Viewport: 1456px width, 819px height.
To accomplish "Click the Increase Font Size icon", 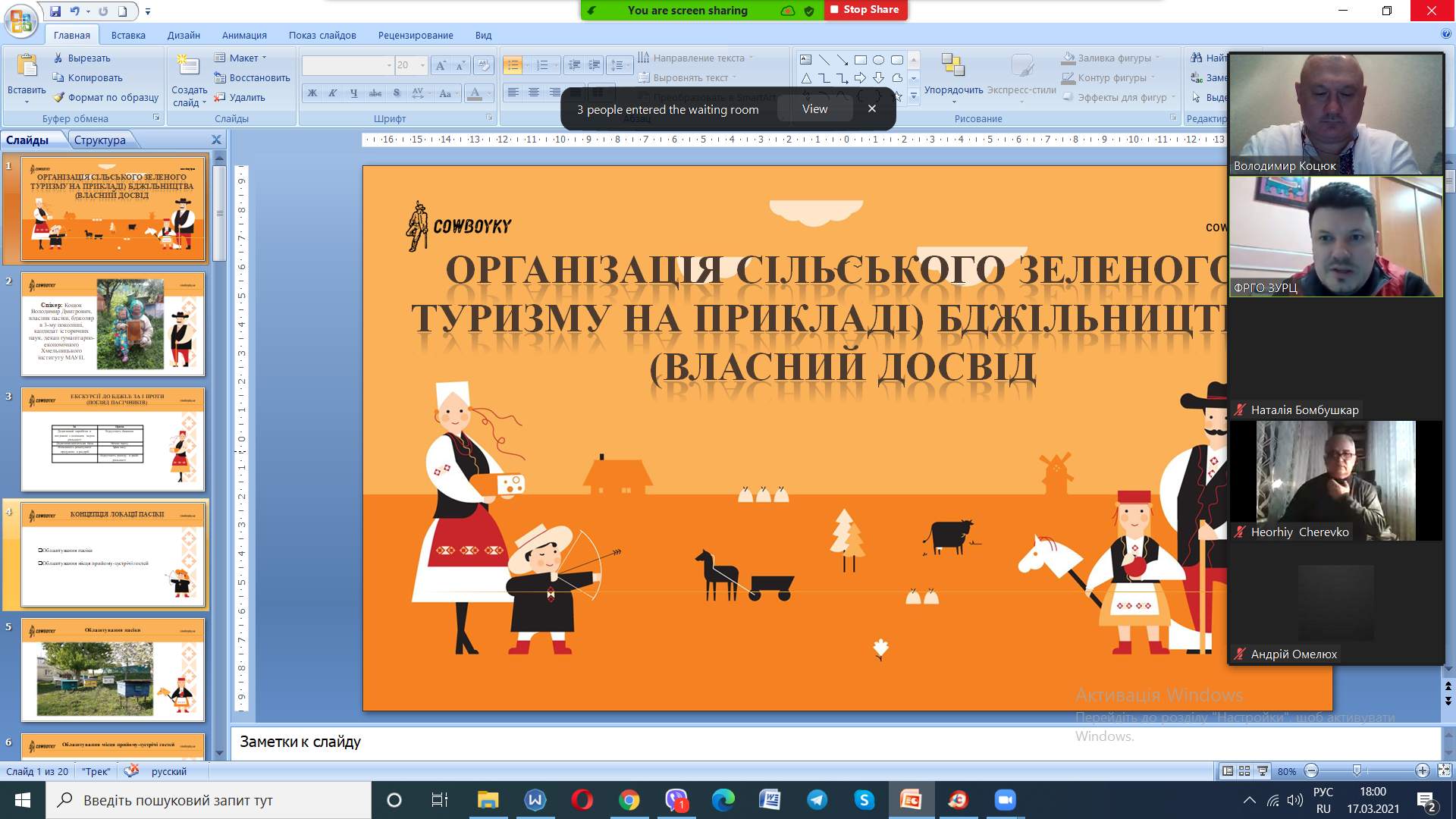I will point(441,66).
